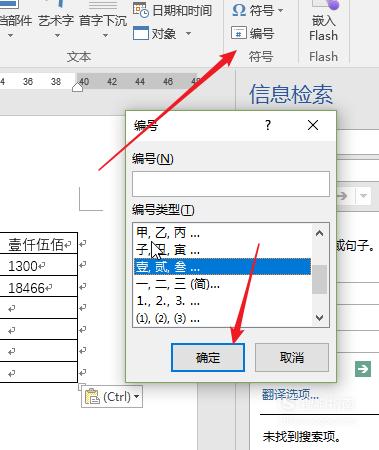The image size is (379, 450).
Task: Expand the Research pane navigation dropdown arrow
Action: pyautogui.click(x=363, y=196)
